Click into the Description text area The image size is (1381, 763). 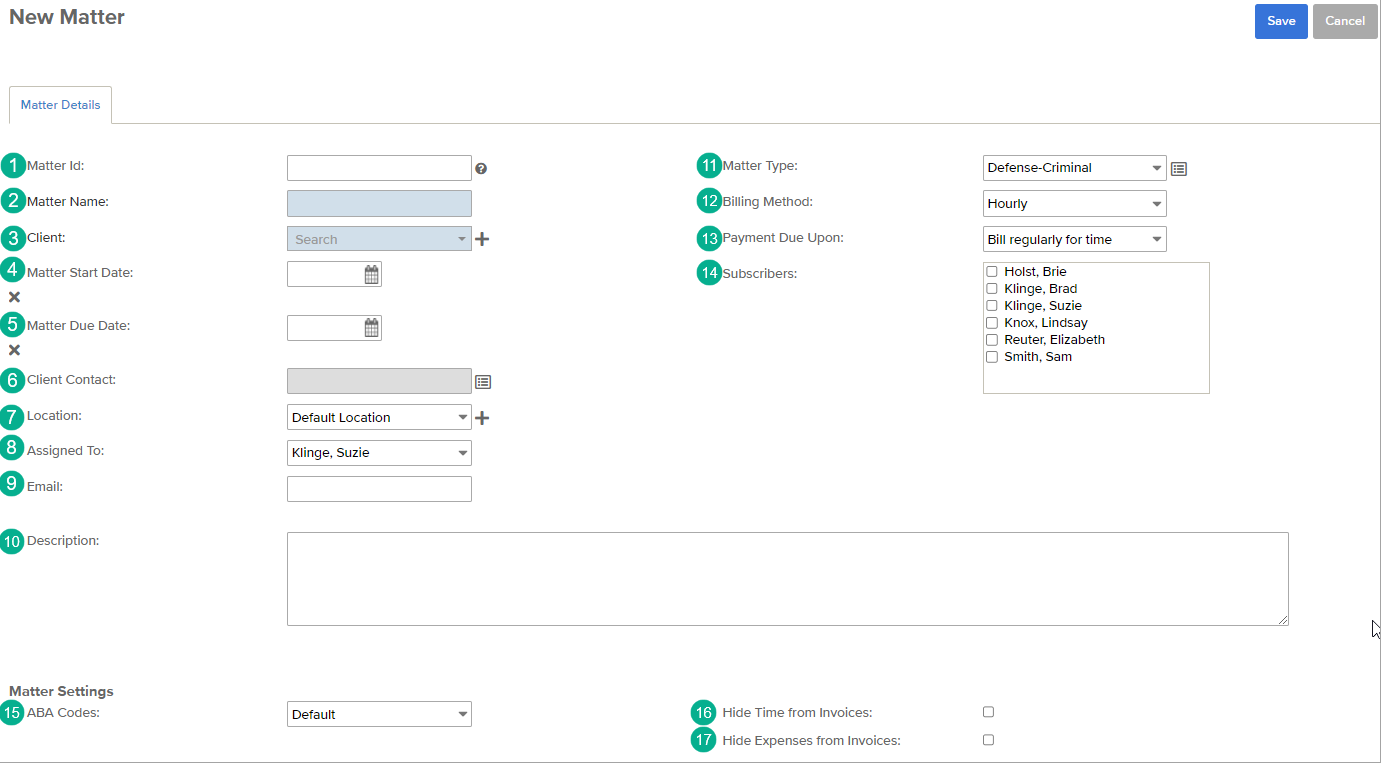click(x=787, y=579)
